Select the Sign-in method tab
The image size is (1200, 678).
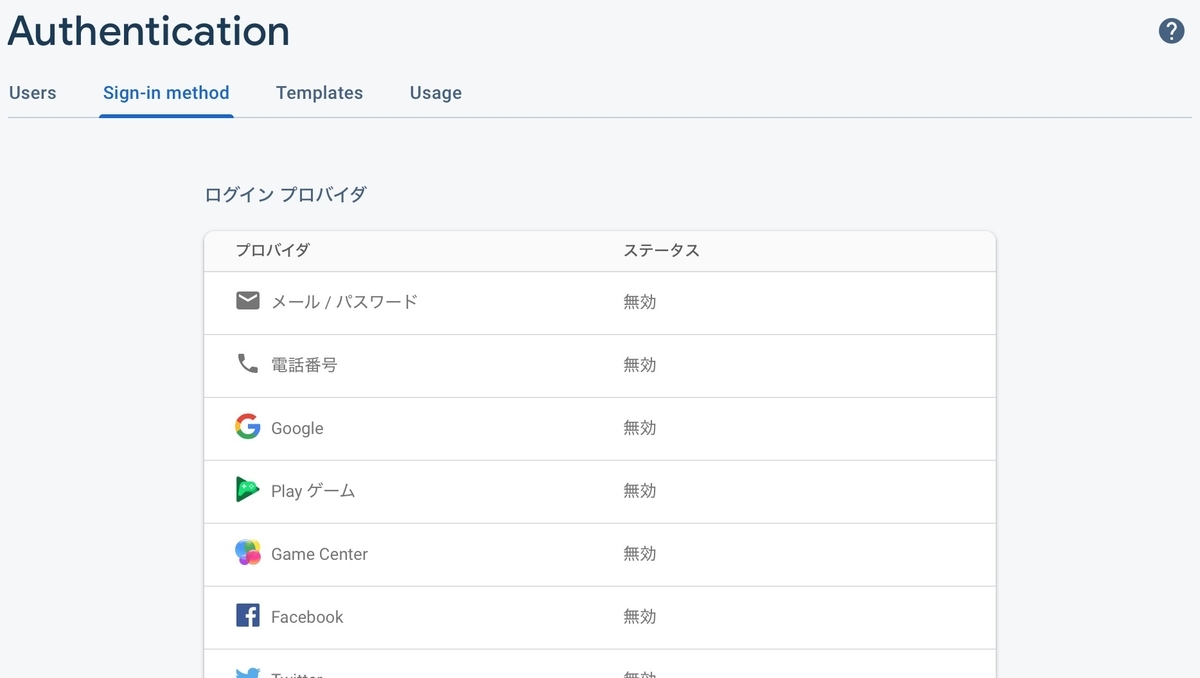pyautogui.click(x=166, y=93)
